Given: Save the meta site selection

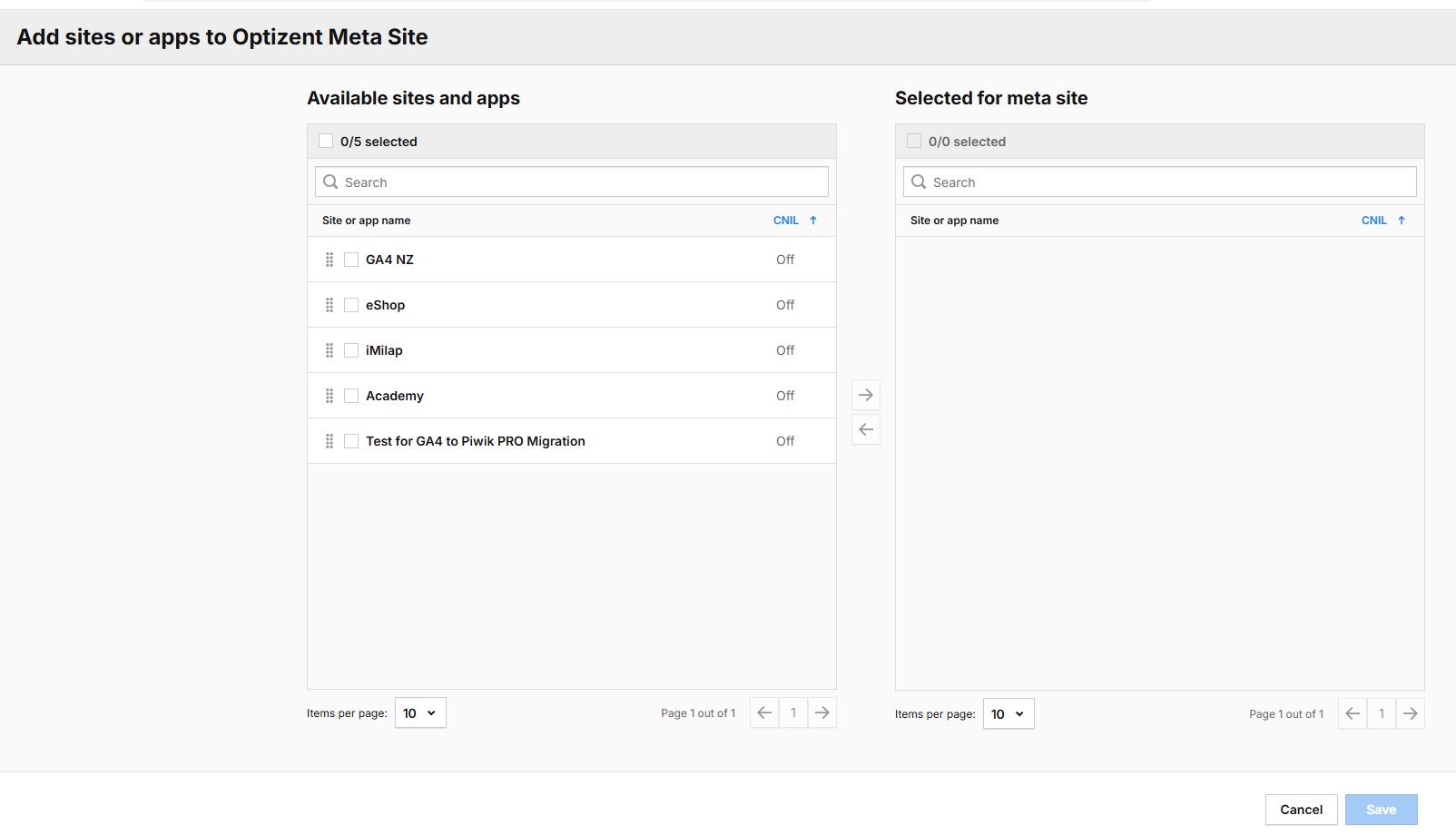Looking at the screenshot, I should (x=1381, y=809).
